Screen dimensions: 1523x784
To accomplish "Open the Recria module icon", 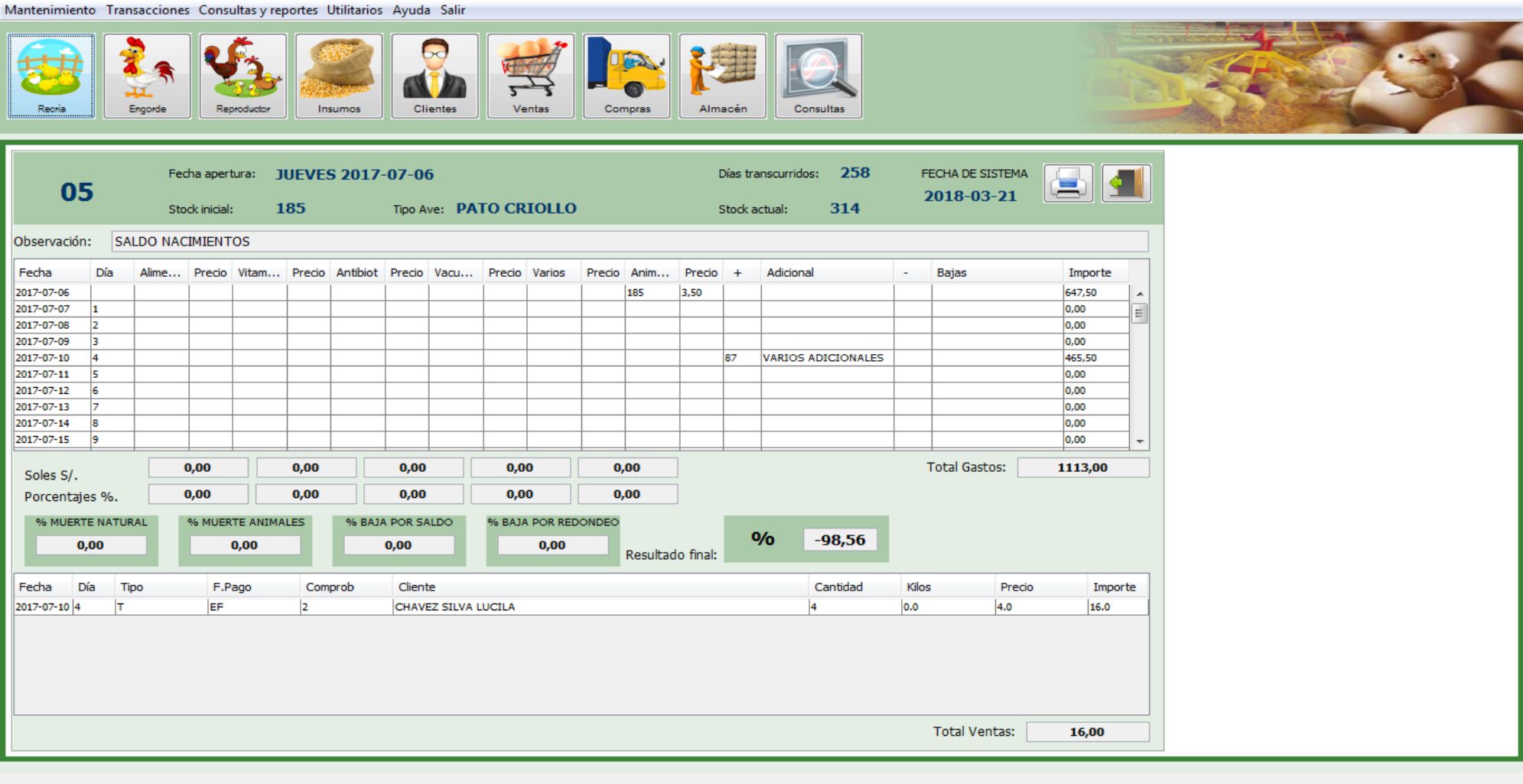I will (51, 76).
